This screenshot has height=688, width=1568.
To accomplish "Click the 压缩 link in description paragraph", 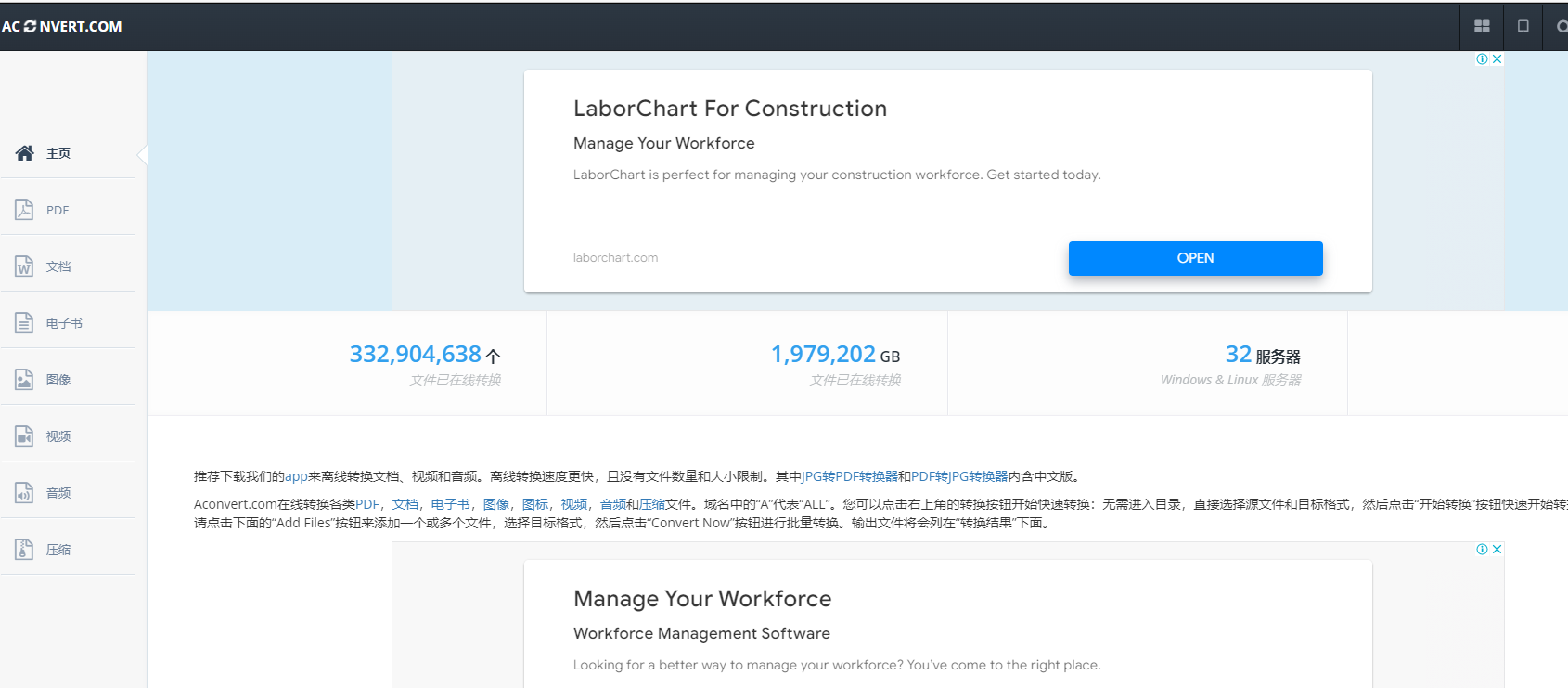I will tap(652, 504).
